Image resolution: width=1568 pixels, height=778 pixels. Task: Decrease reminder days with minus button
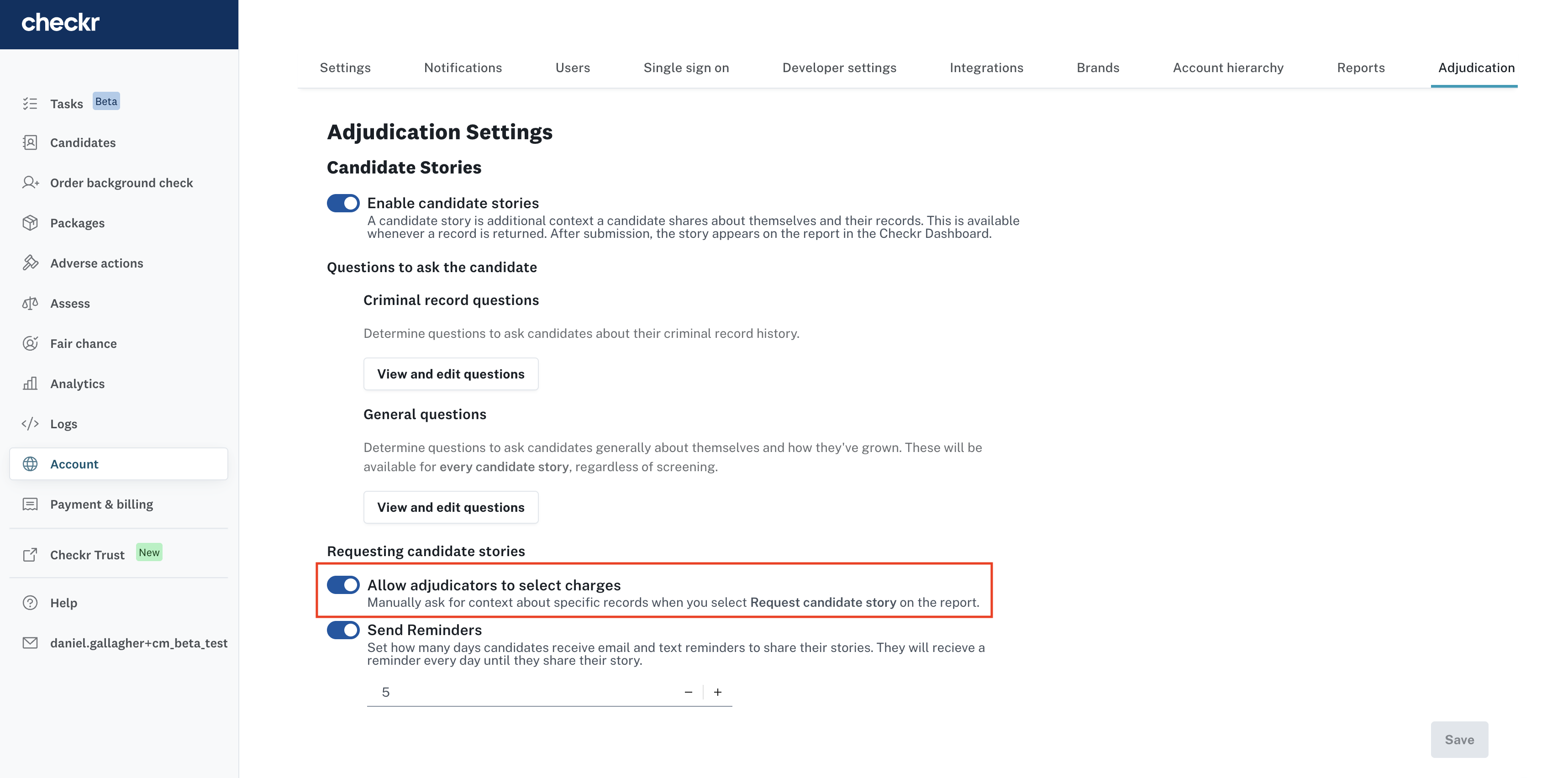tap(689, 692)
